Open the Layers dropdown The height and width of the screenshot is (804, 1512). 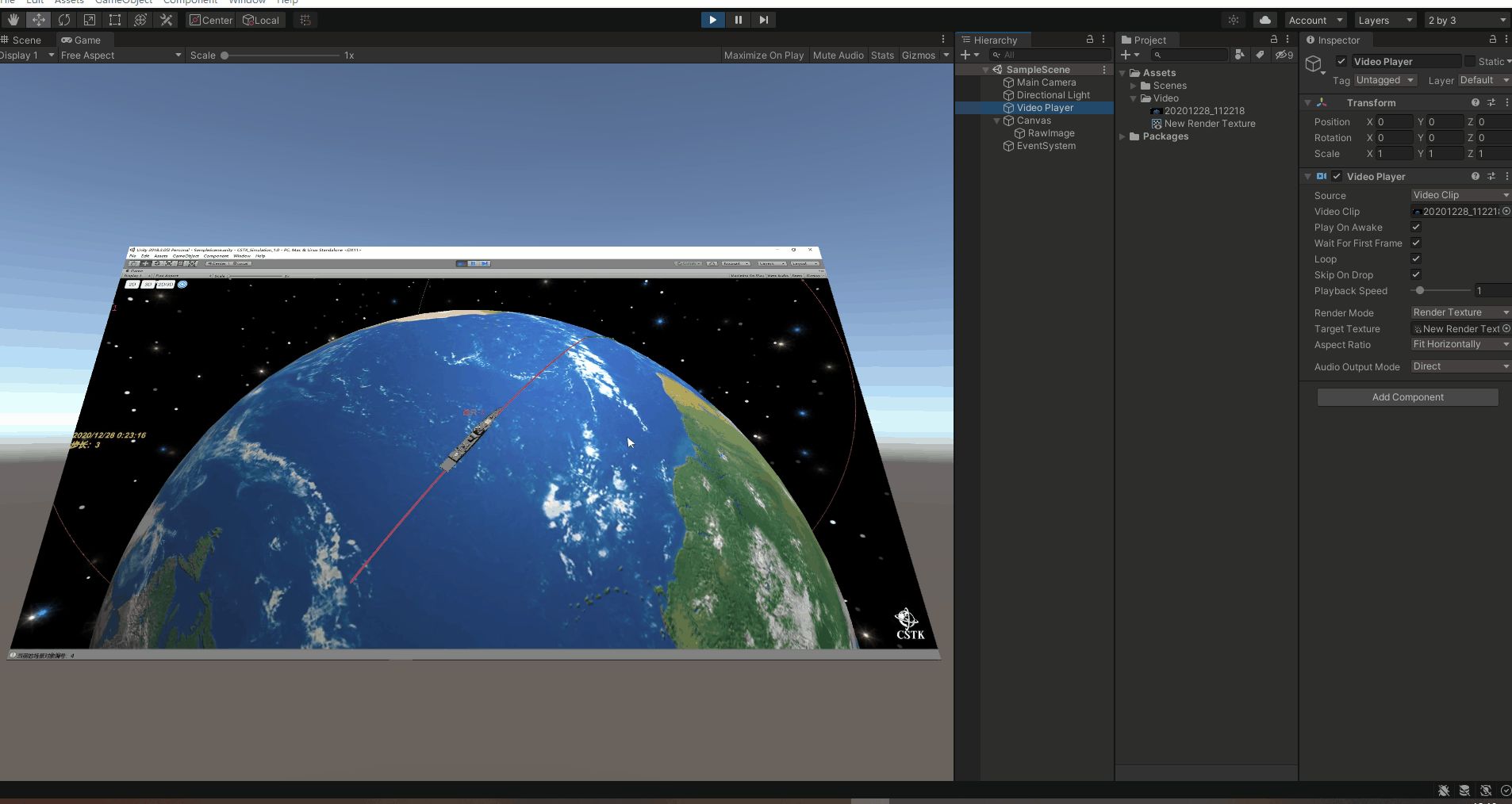point(1385,20)
